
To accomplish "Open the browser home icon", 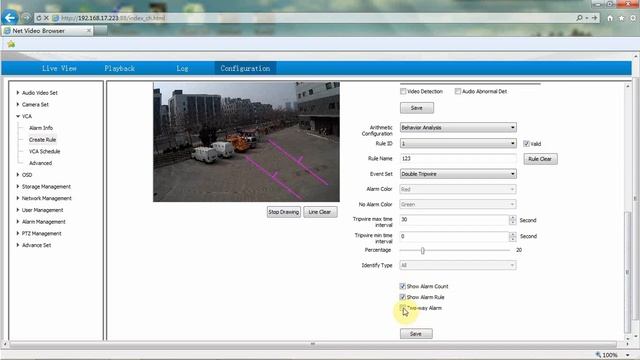I will click(x=610, y=18).
